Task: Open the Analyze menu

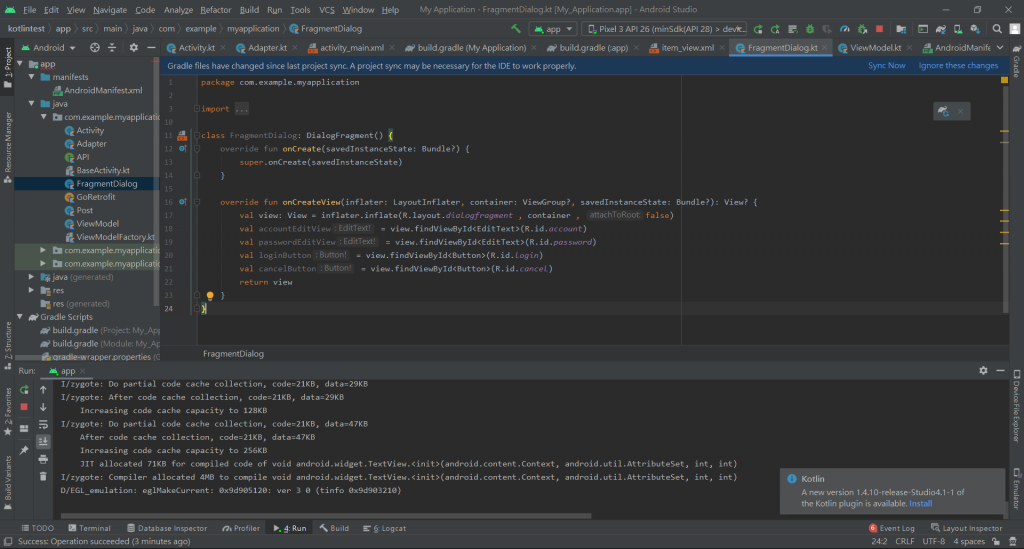Action: click(178, 10)
